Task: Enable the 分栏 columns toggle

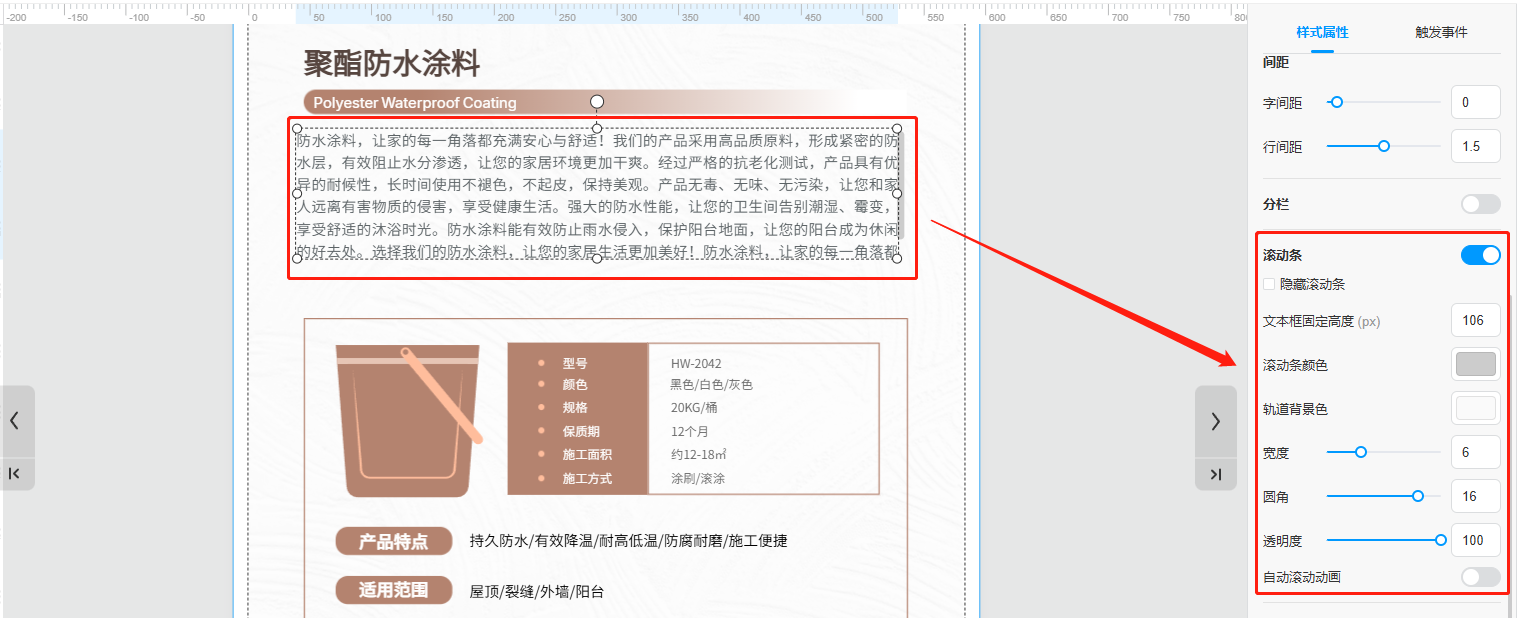Action: 1480,204
